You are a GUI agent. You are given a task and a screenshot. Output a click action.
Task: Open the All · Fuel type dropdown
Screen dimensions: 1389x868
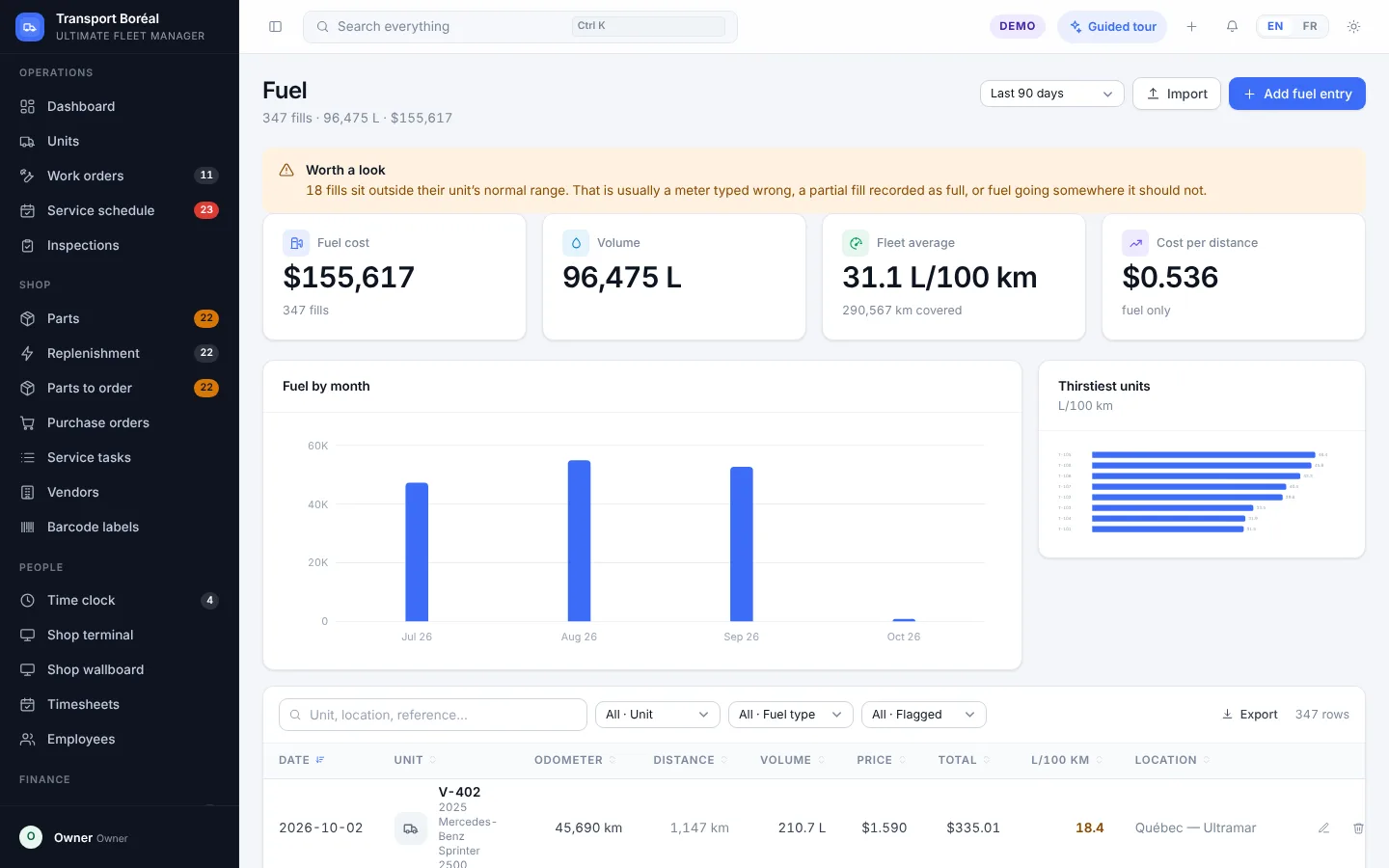coord(791,715)
